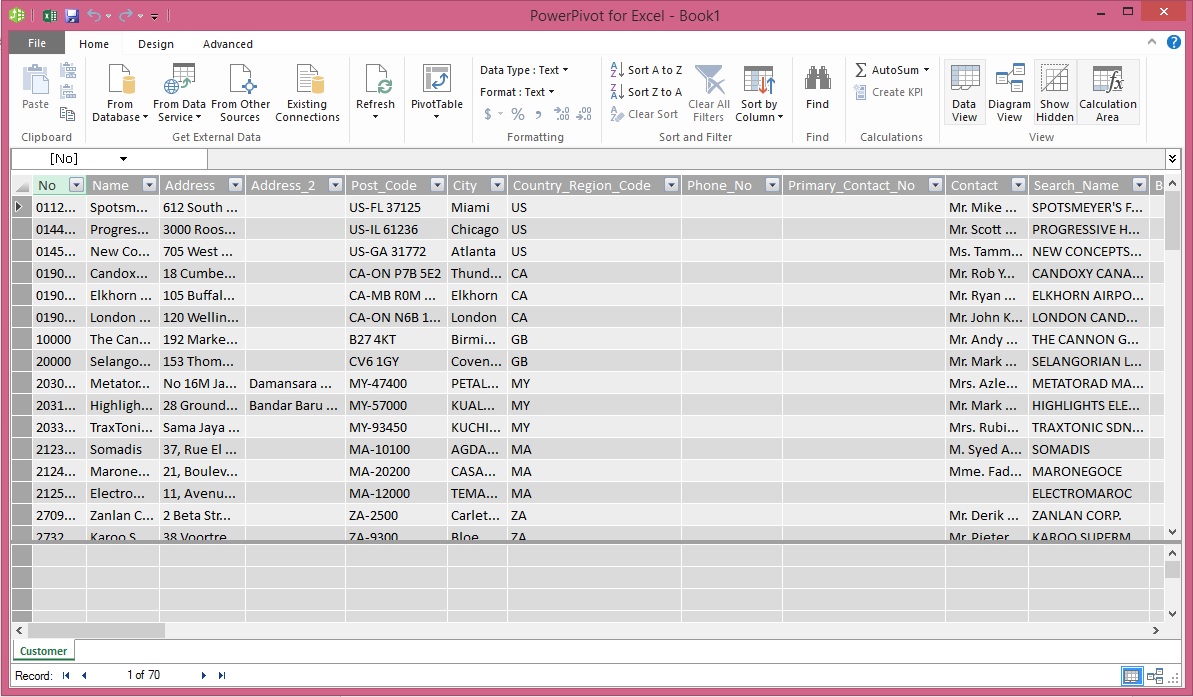Open the filter dropdown on the City column
The image size is (1193, 697).
point(496,185)
